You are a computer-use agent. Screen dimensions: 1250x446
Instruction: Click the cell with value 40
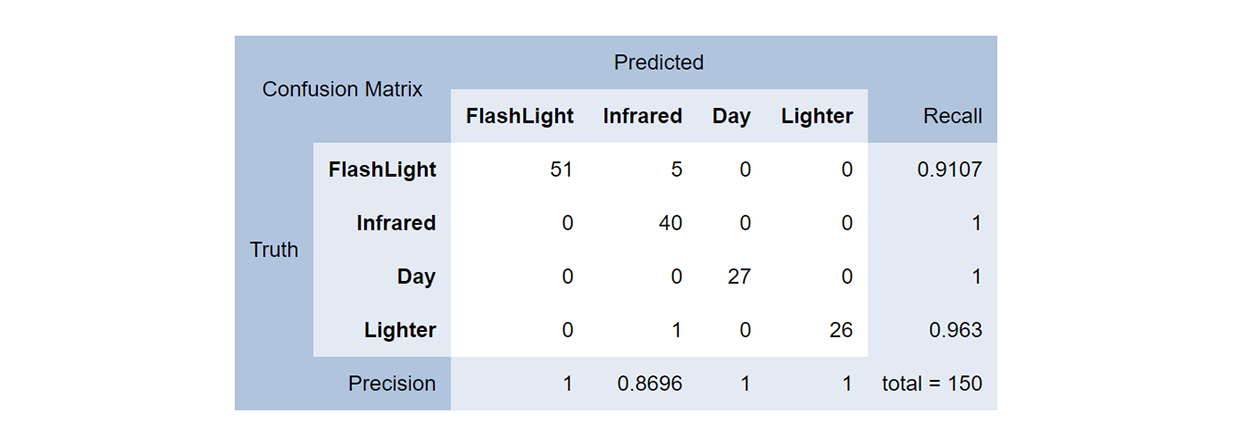coord(670,223)
